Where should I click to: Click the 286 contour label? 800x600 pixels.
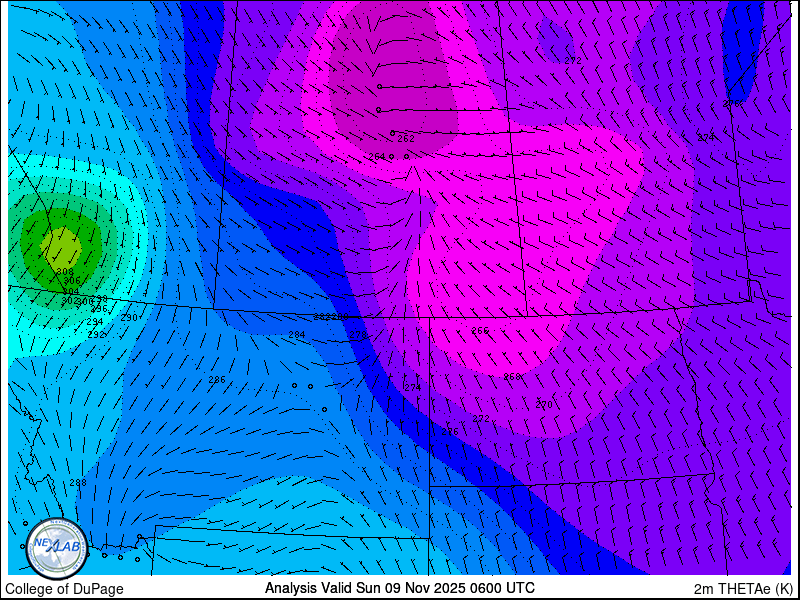pos(217,380)
